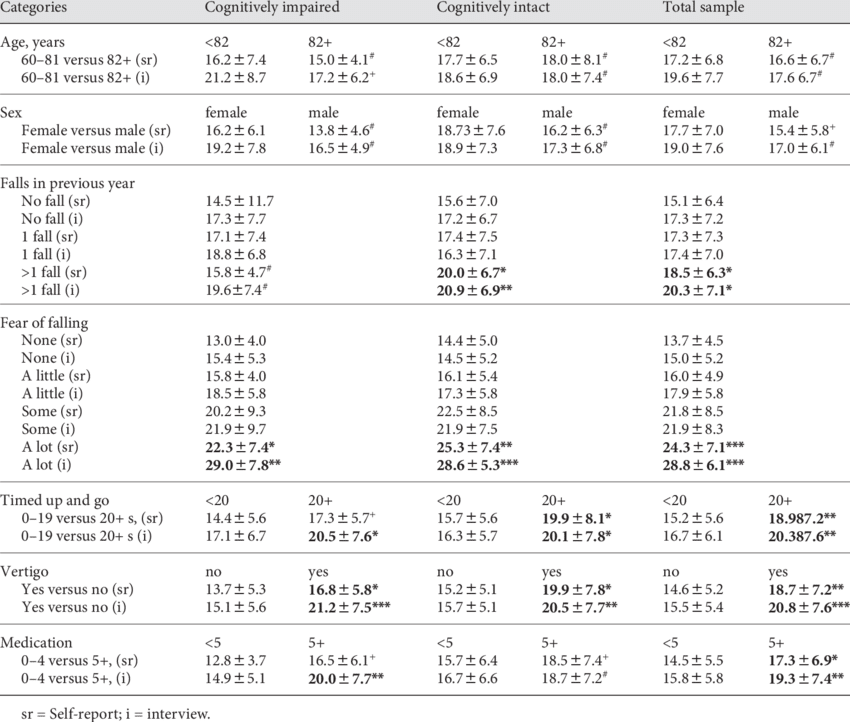Click the '>1 fall (i)' row label

(x=50, y=291)
